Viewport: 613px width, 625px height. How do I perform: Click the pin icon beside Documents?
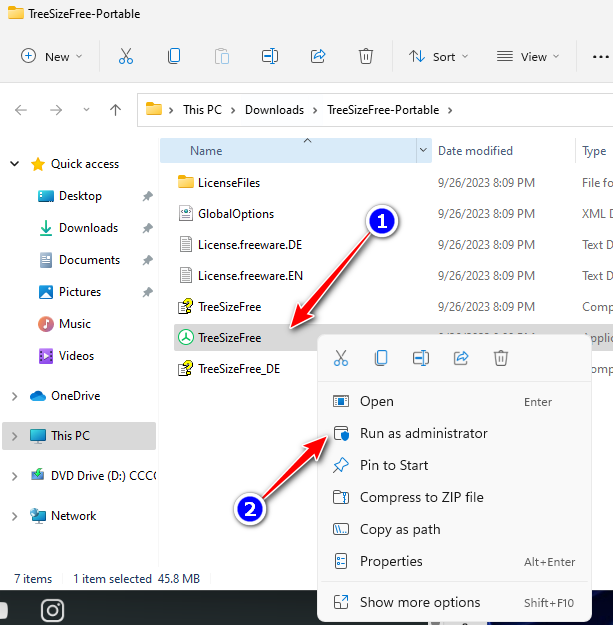147,260
